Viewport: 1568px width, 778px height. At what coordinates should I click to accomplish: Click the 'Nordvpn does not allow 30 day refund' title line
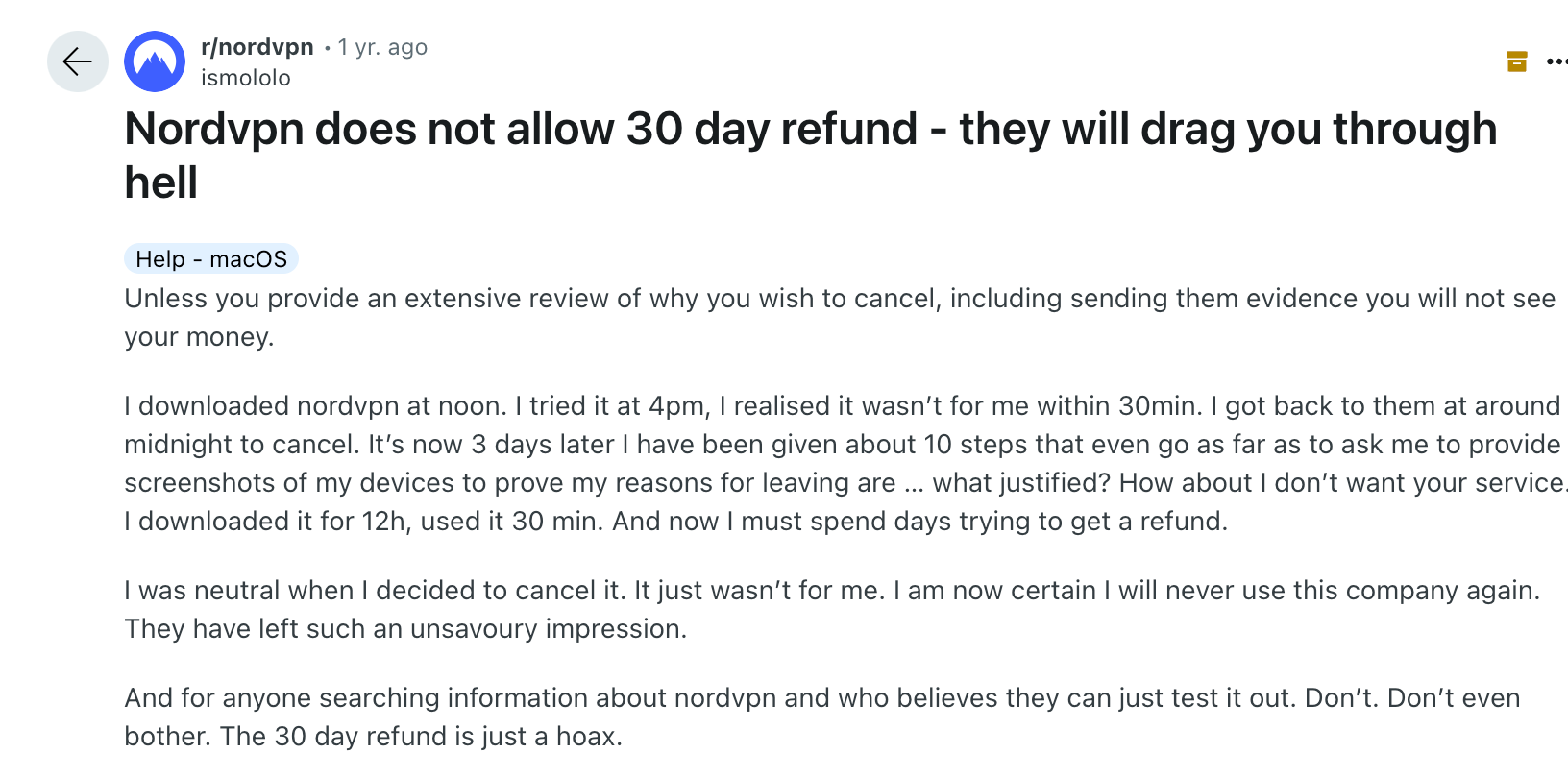[811, 129]
